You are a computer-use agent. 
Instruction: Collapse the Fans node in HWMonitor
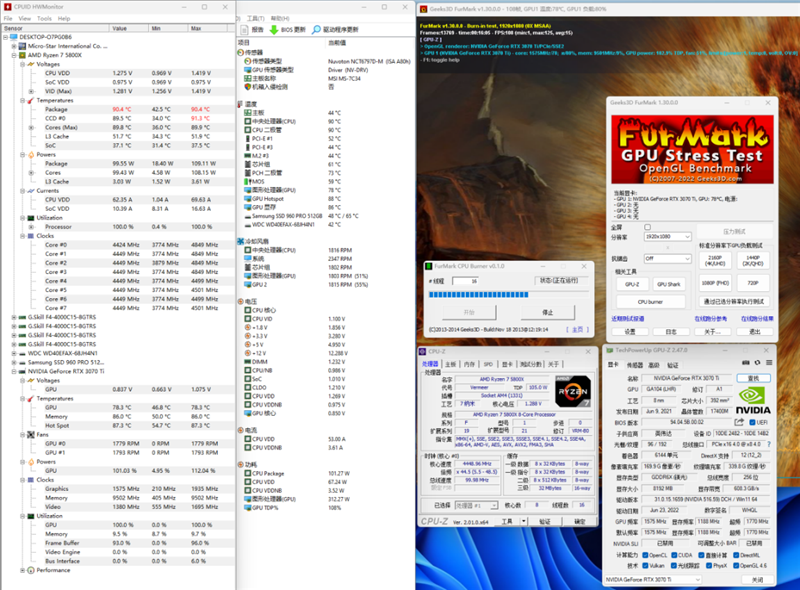pyautogui.click(x=23, y=435)
